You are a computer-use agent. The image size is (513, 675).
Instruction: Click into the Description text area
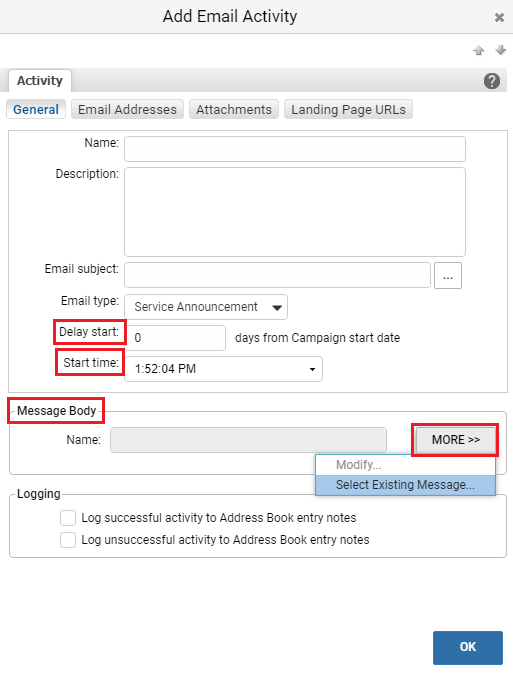pyautogui.click(x=295, y=212)
